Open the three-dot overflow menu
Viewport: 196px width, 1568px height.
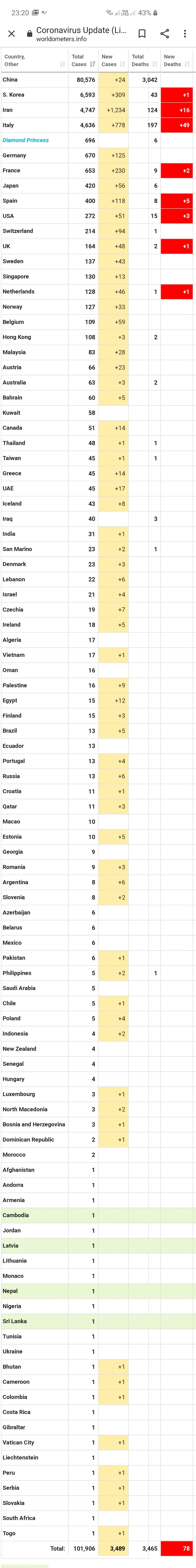click(185, 34)
